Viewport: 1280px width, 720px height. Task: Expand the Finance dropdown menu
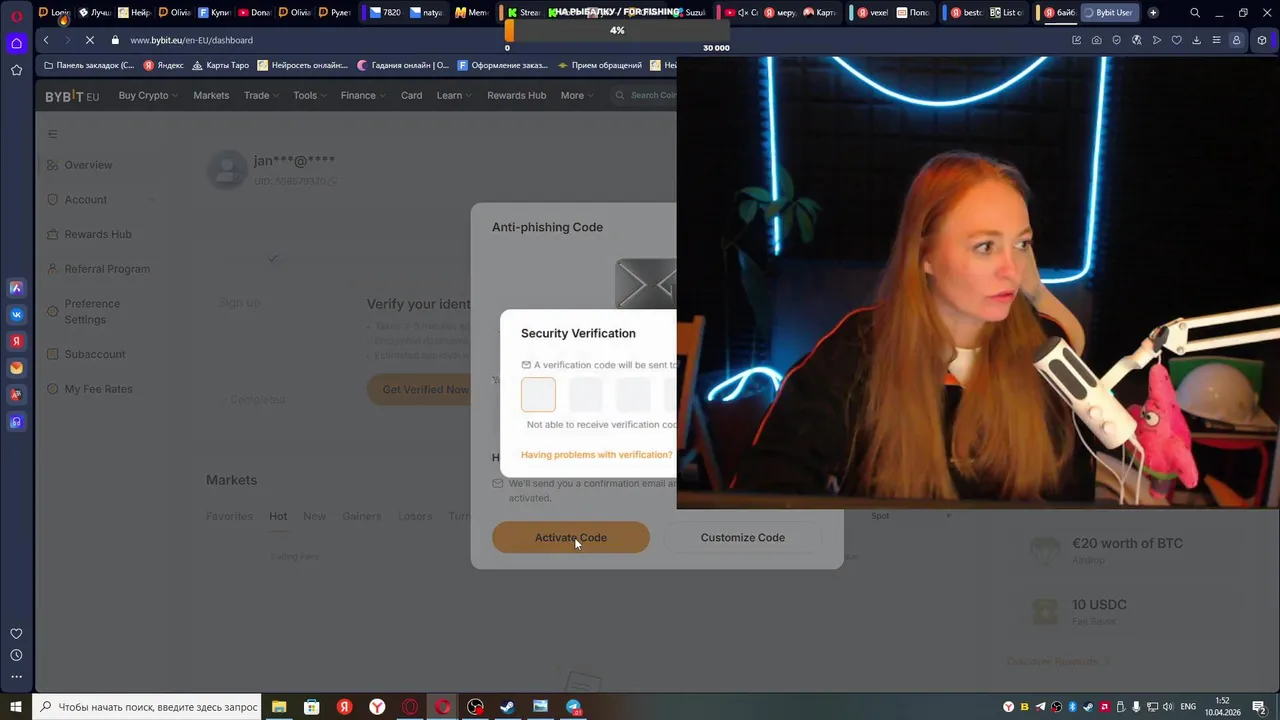(362, 96)
